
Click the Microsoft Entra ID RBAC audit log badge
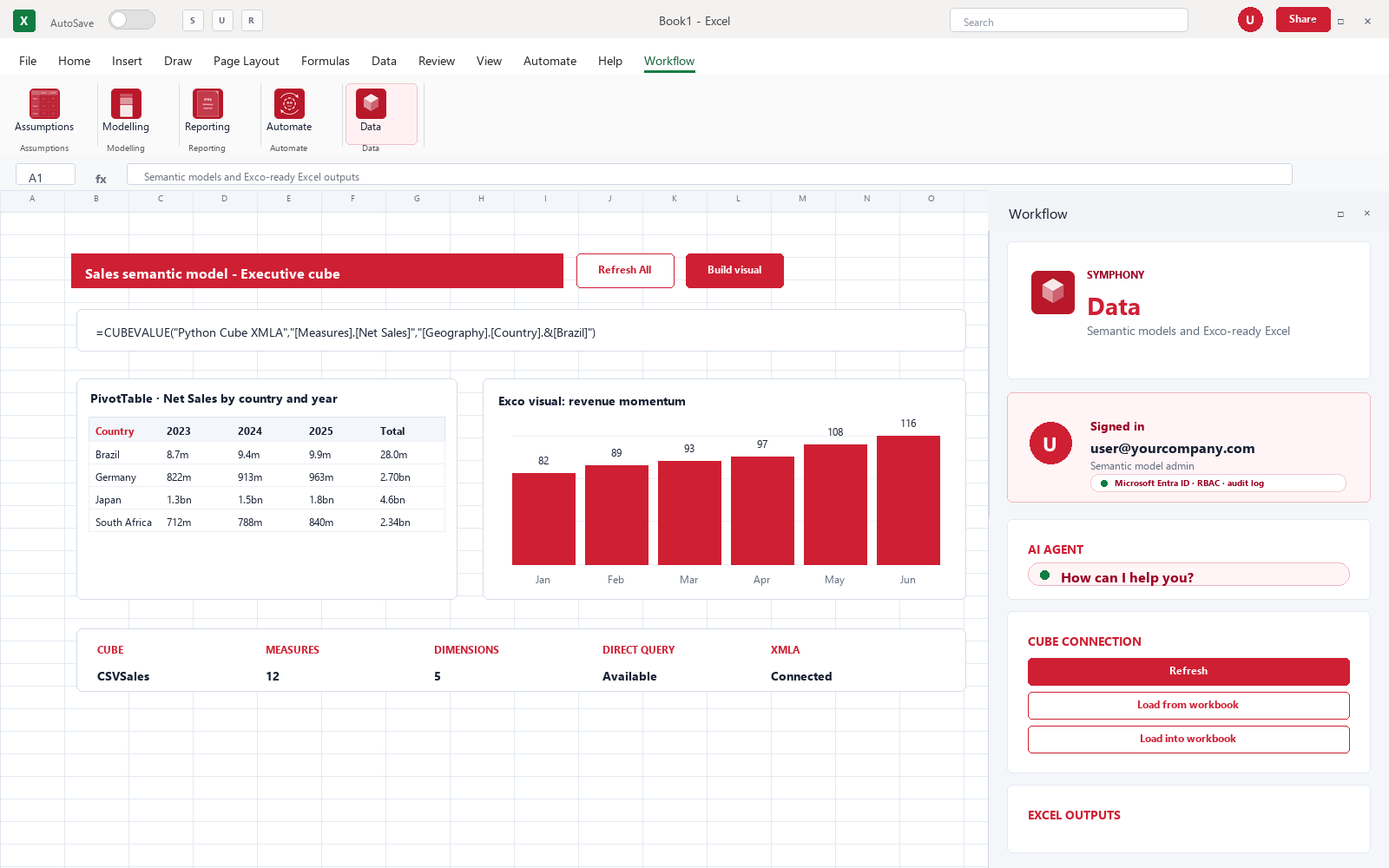click(1218, 483)
